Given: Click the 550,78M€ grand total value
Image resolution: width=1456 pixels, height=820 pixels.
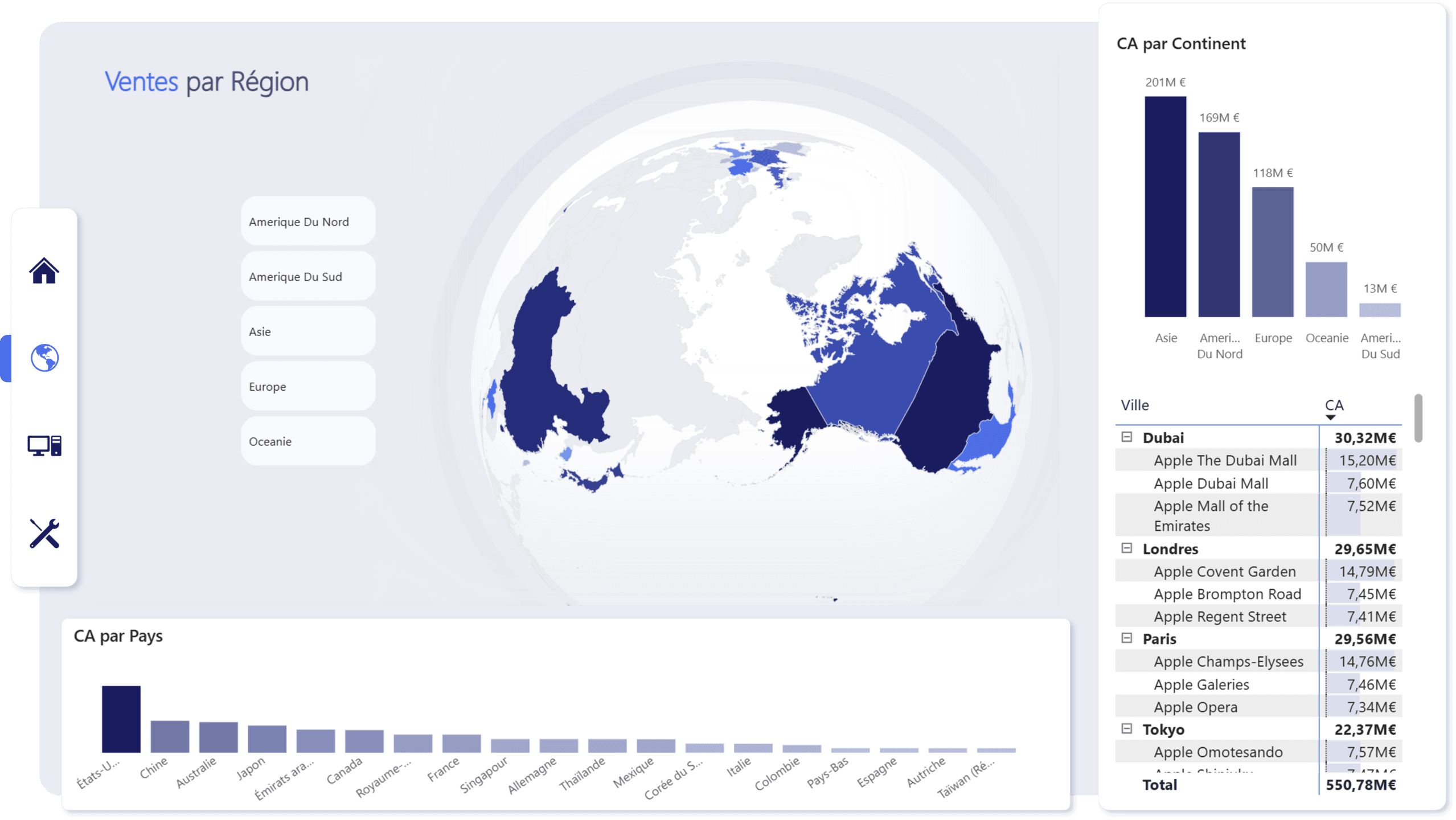Looking at the screenshot, I should pos(1361,785).
